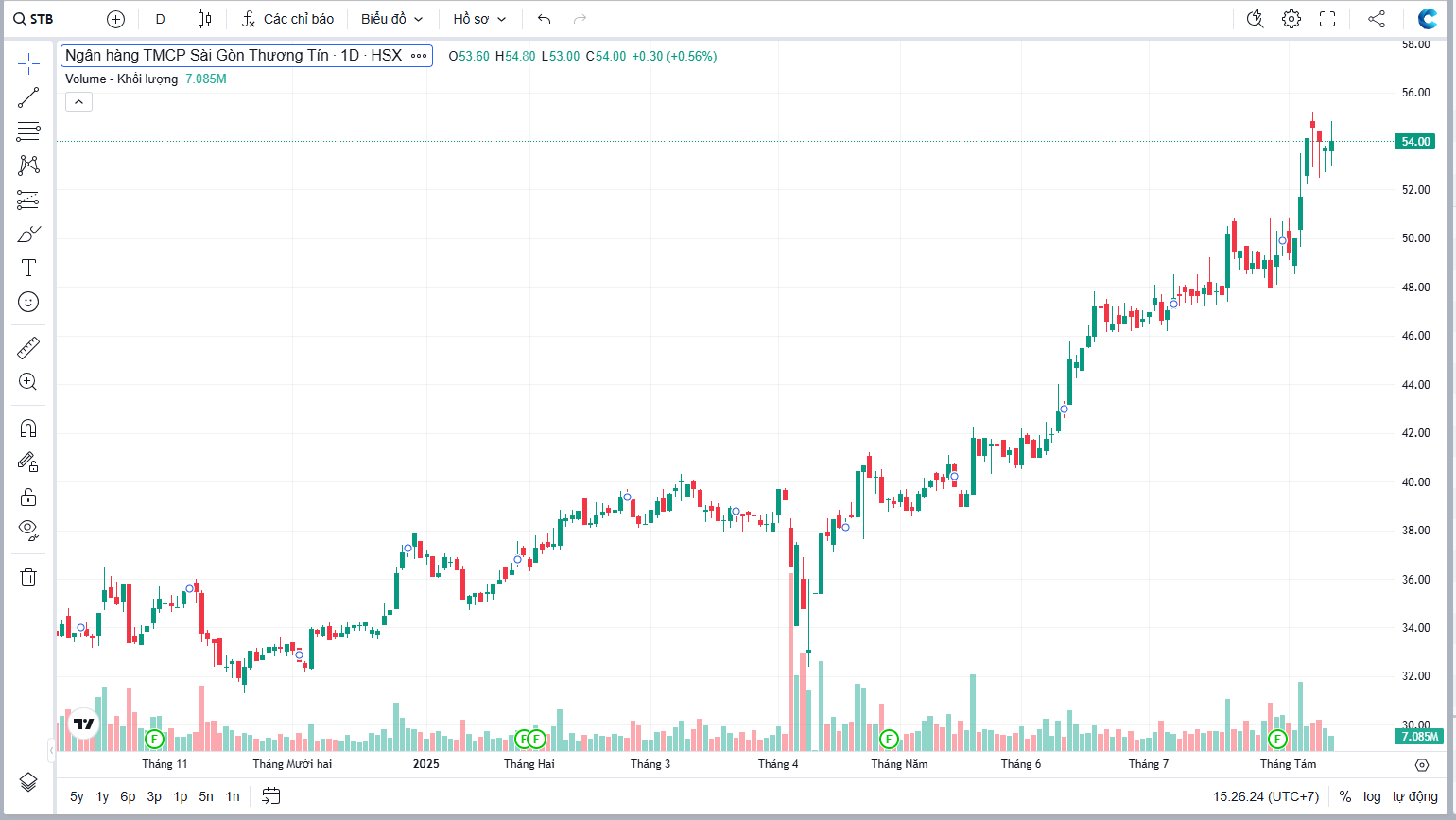Viewport: 1456px width, 820px height.
Task: Click the tự động auto scale button
Action: coord(1414,796)
